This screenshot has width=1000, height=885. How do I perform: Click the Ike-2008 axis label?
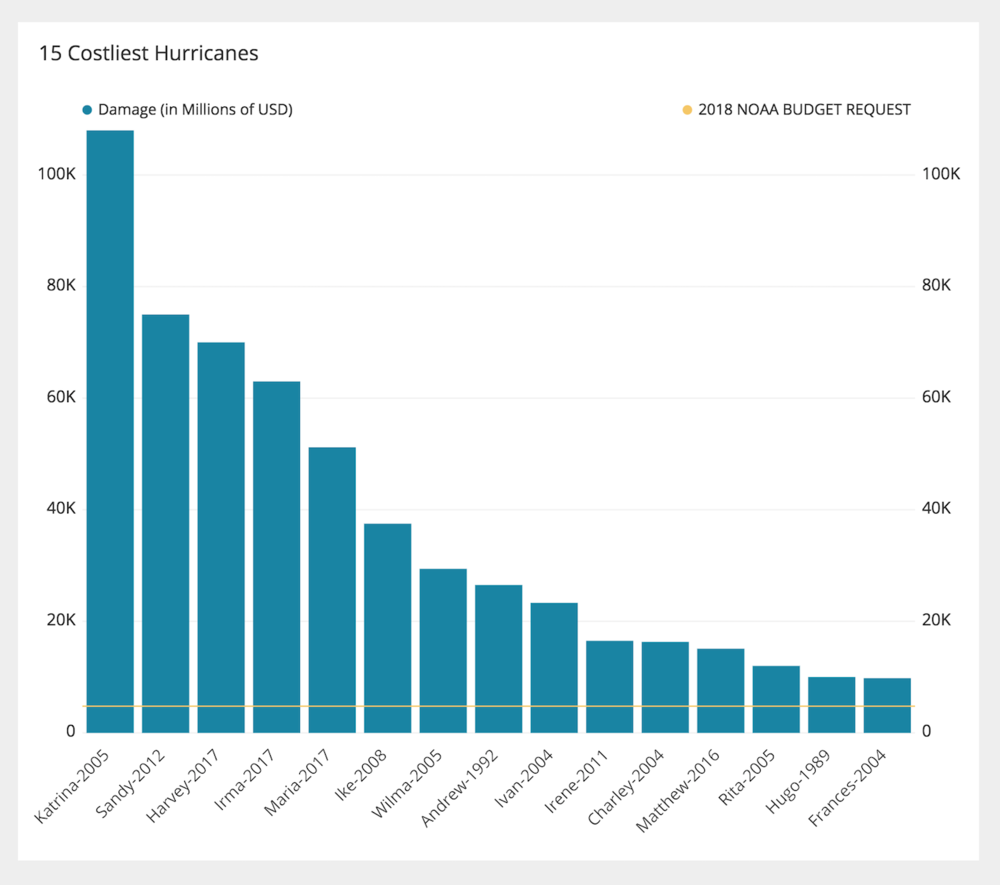click(361, 774)
